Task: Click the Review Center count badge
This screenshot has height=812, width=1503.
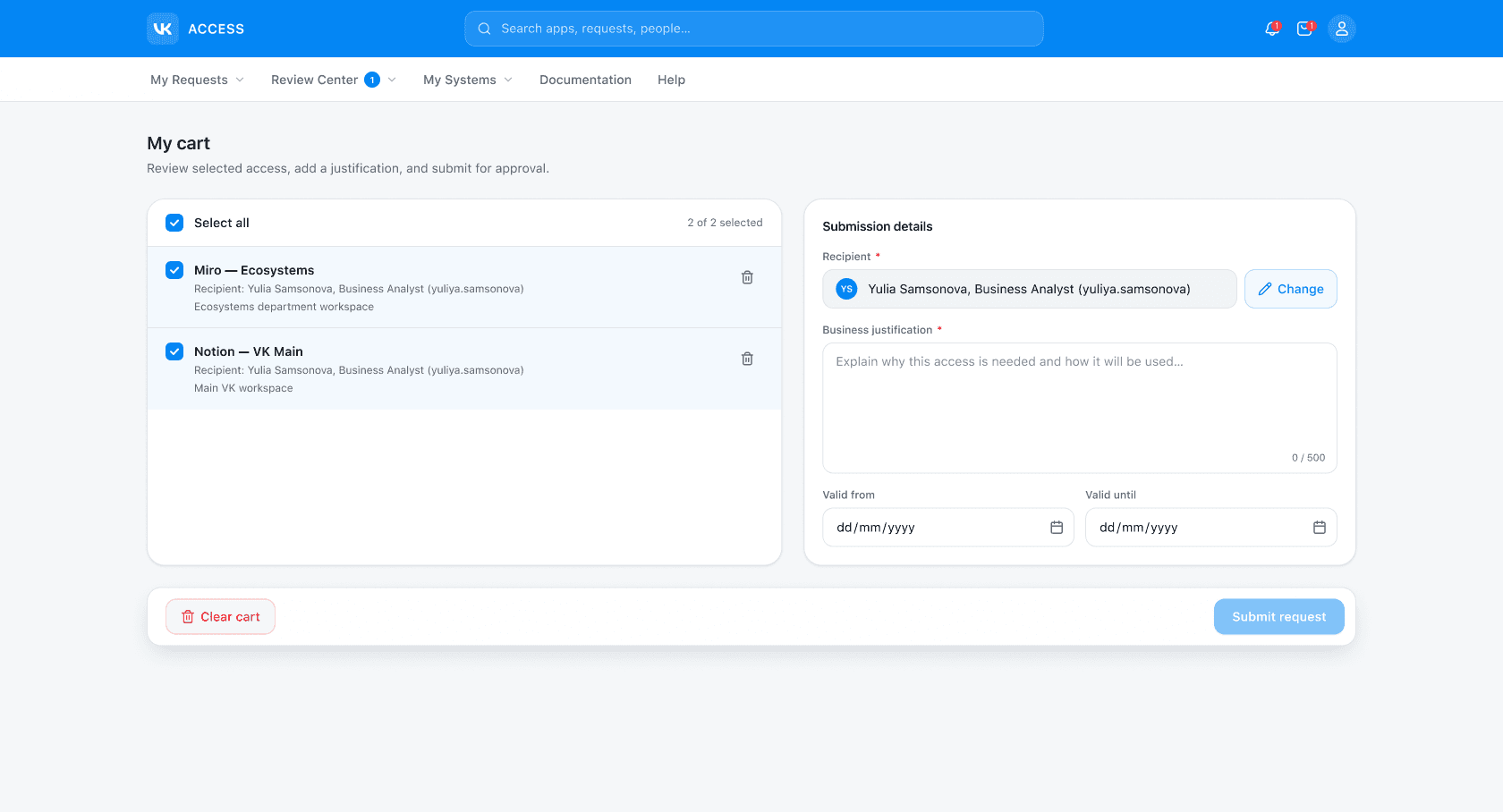Action: click(x=372, y=80)
